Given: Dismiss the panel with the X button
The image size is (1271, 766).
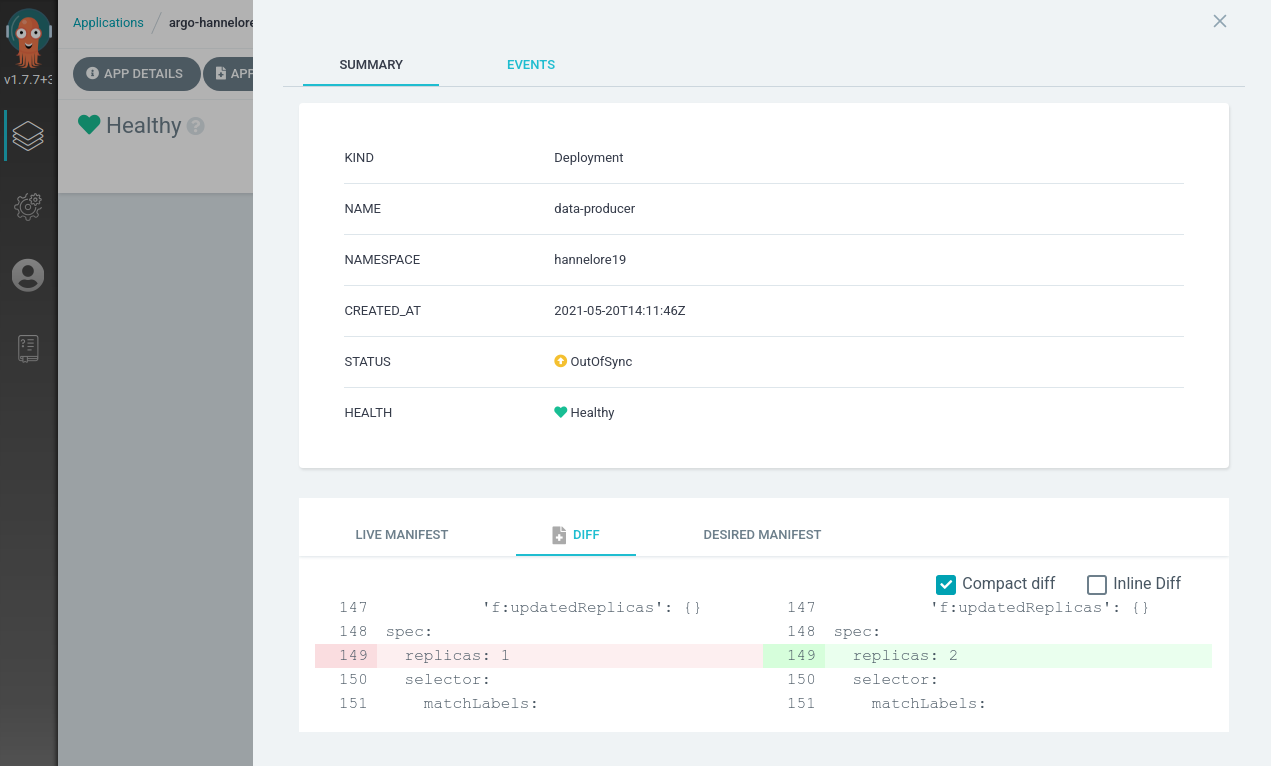Looking at the screenshot, I should 1219,21.
